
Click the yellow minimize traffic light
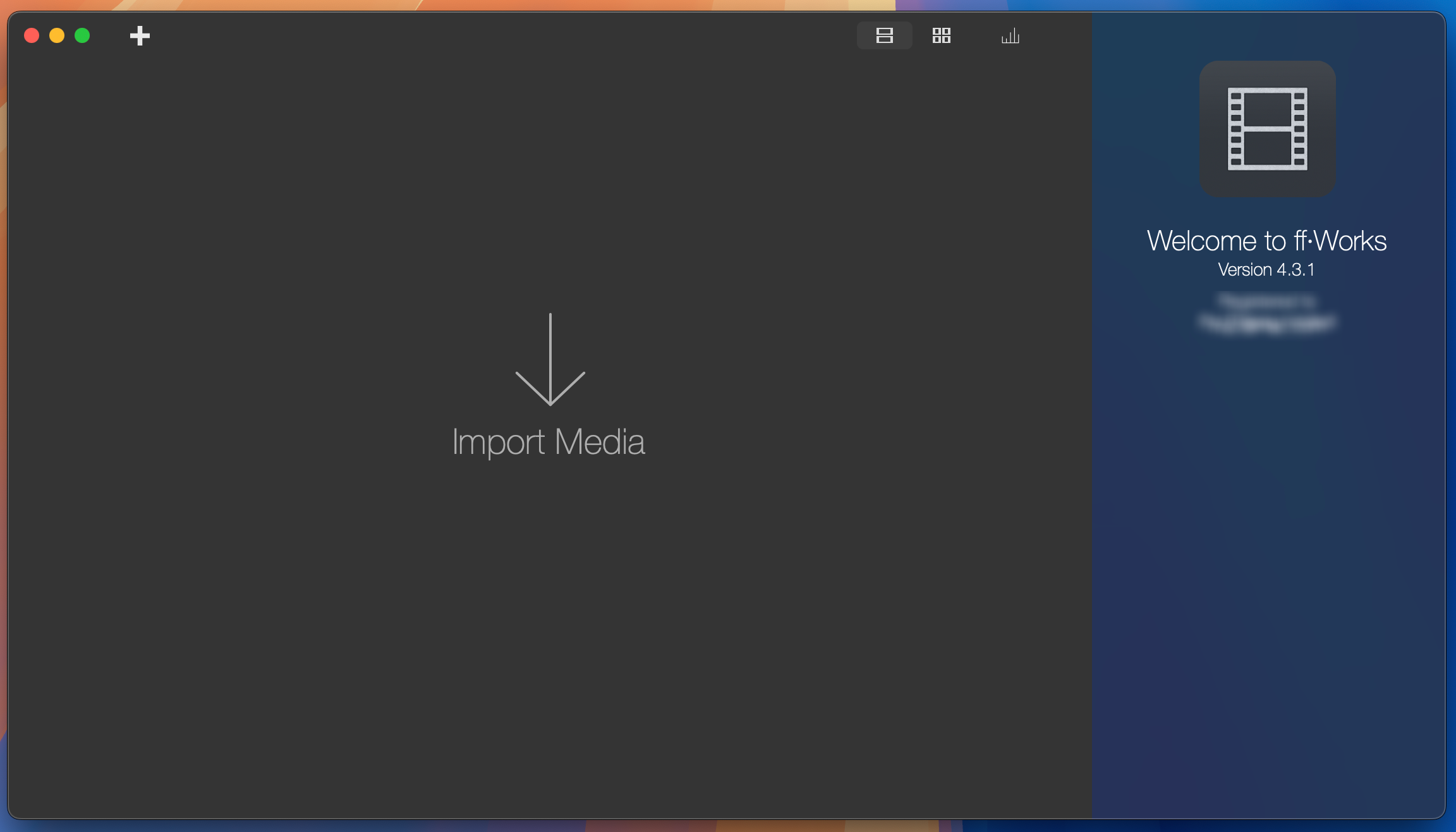click(x=57, y=36)
